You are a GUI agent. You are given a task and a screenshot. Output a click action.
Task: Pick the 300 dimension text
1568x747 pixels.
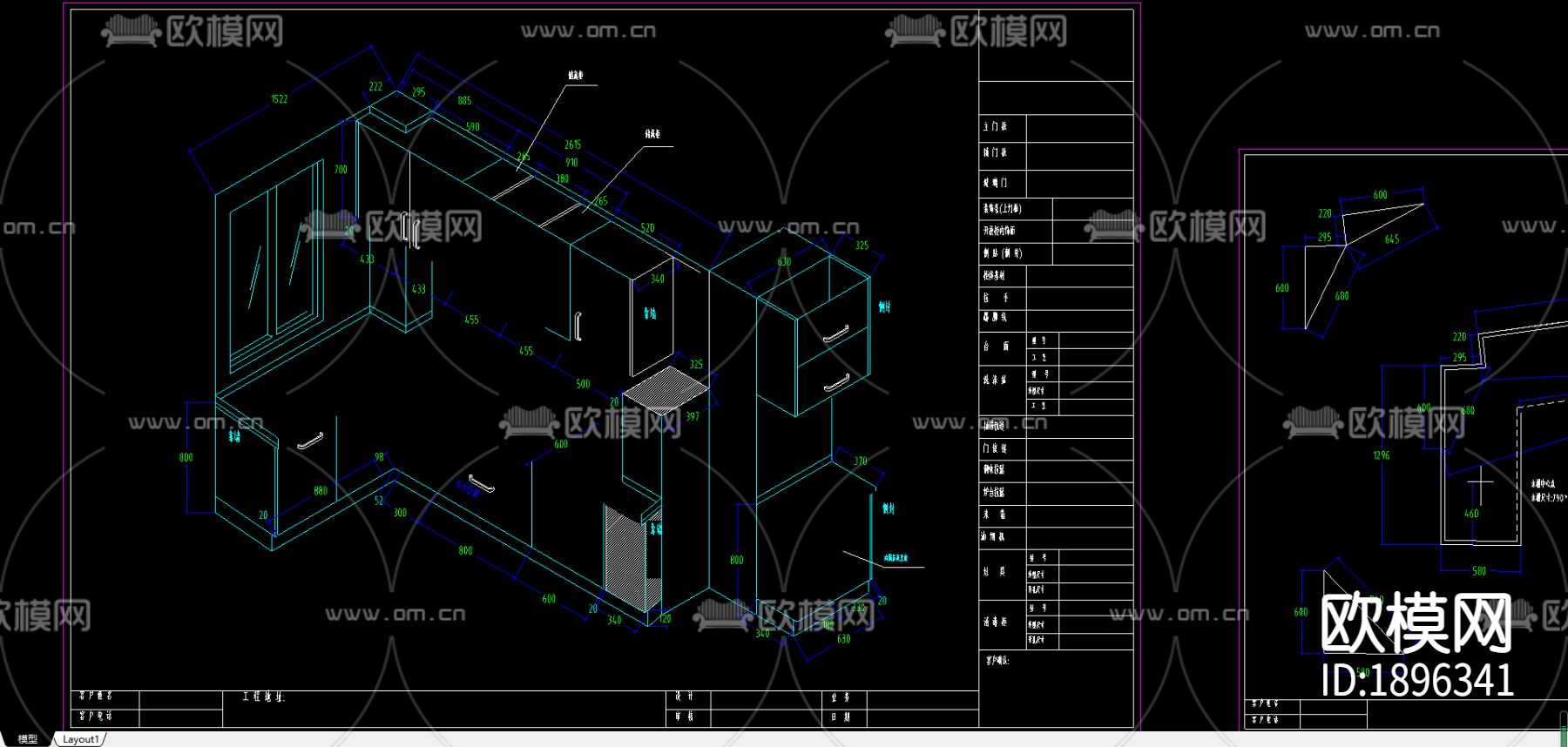400,513
